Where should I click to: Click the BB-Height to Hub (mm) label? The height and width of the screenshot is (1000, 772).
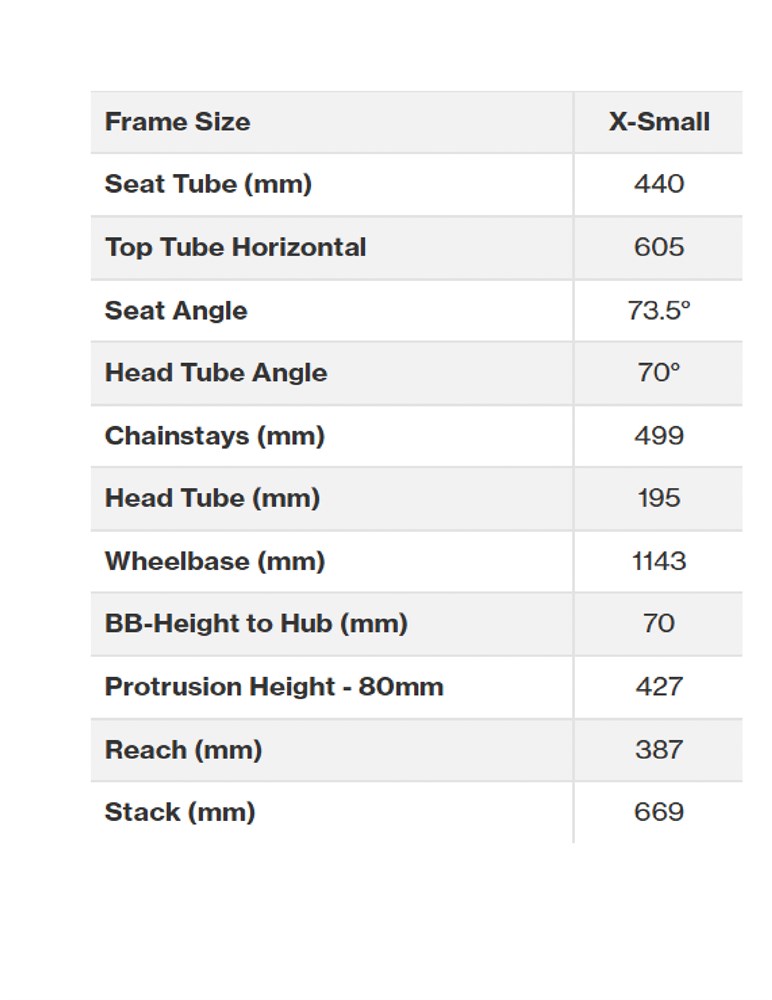[256, 624]
